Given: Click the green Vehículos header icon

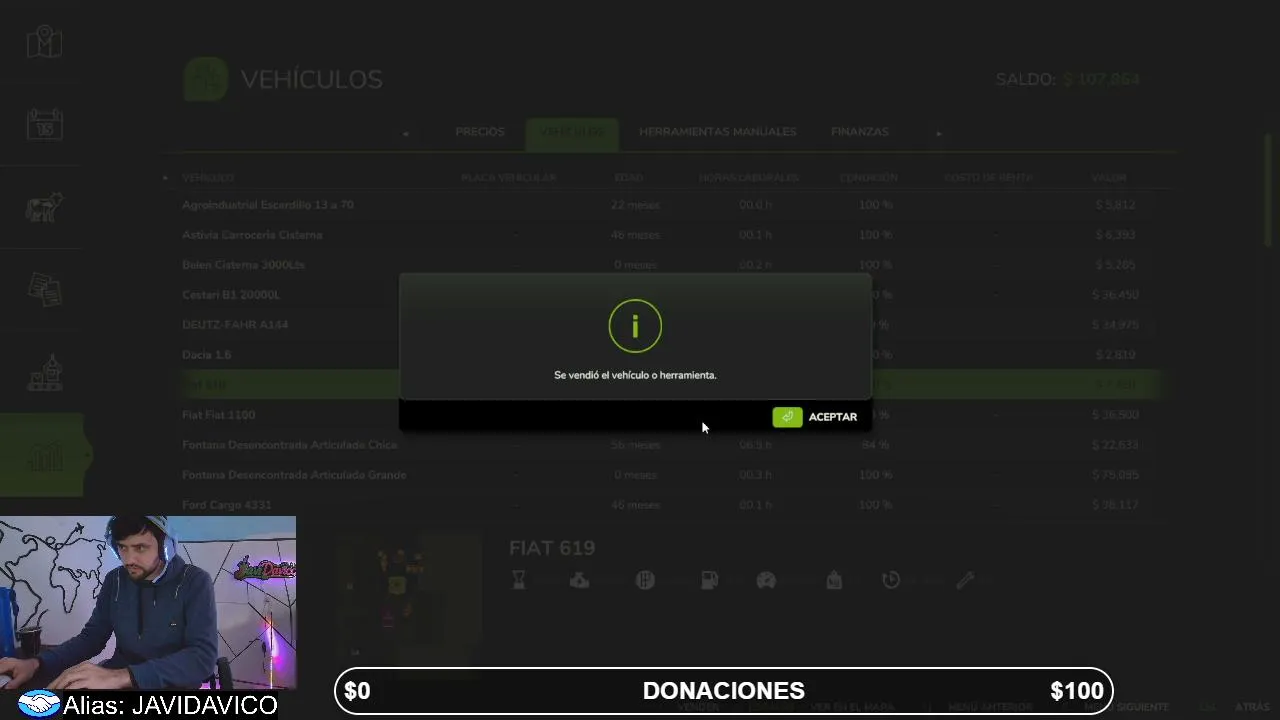Looking at the screenshot, I should tap(205, 79).
